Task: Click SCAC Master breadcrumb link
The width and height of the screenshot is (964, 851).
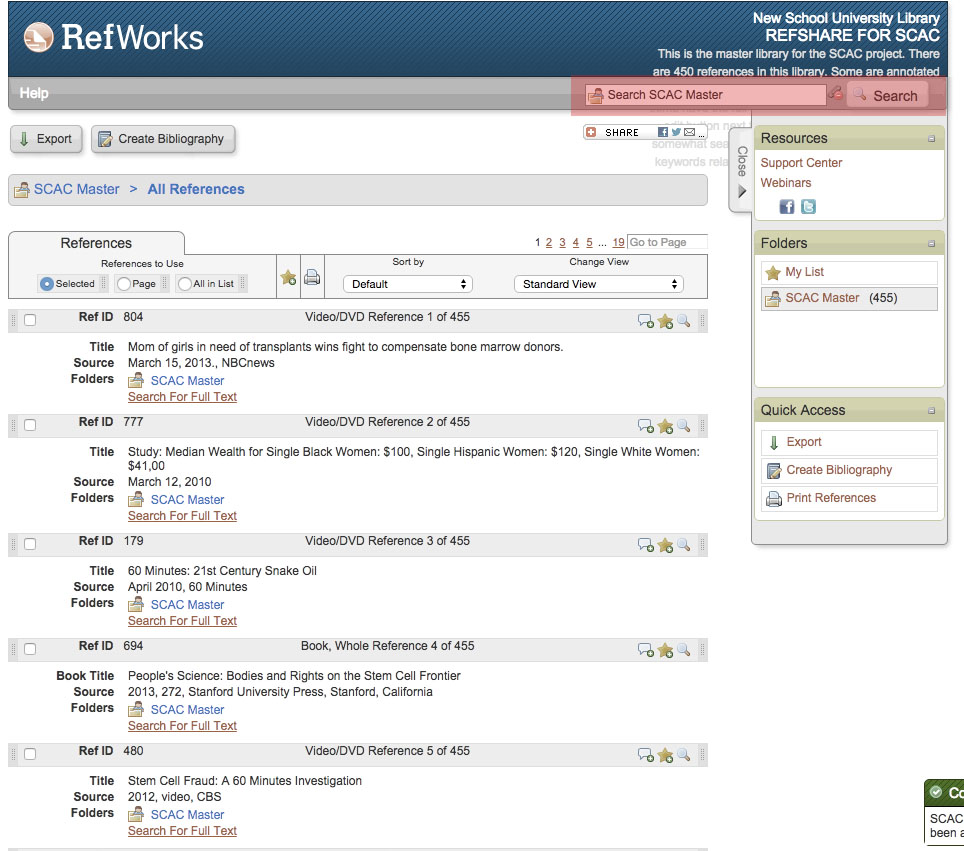Action: click(x=76, y=189)
